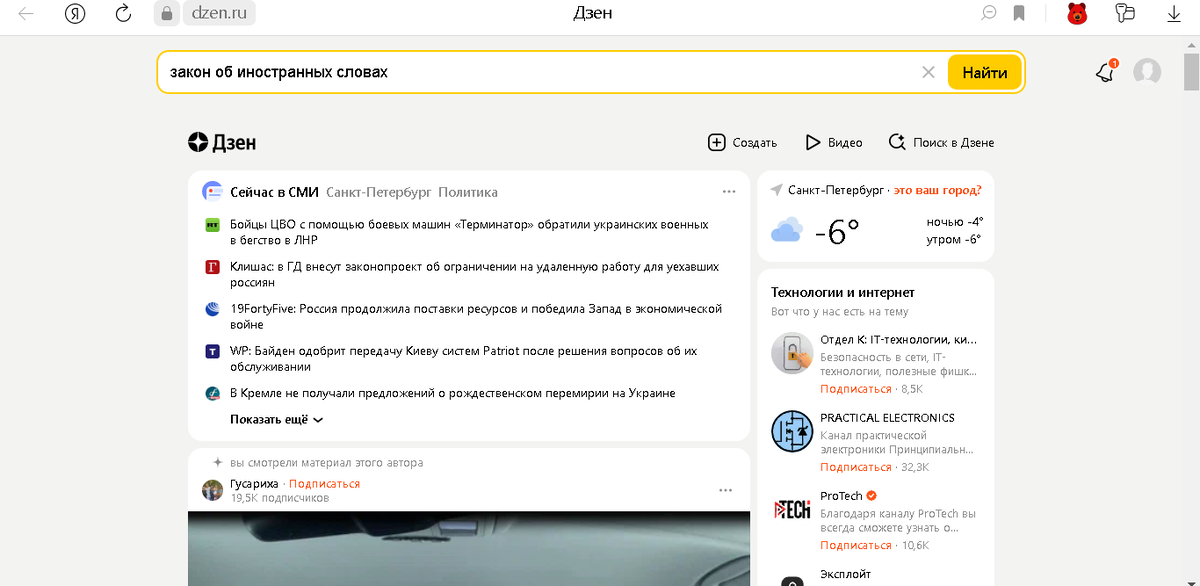Screen dimensions: 1200x586
Task: Open the Отдел К: IT-технологии channel
Action: (899, 339)
